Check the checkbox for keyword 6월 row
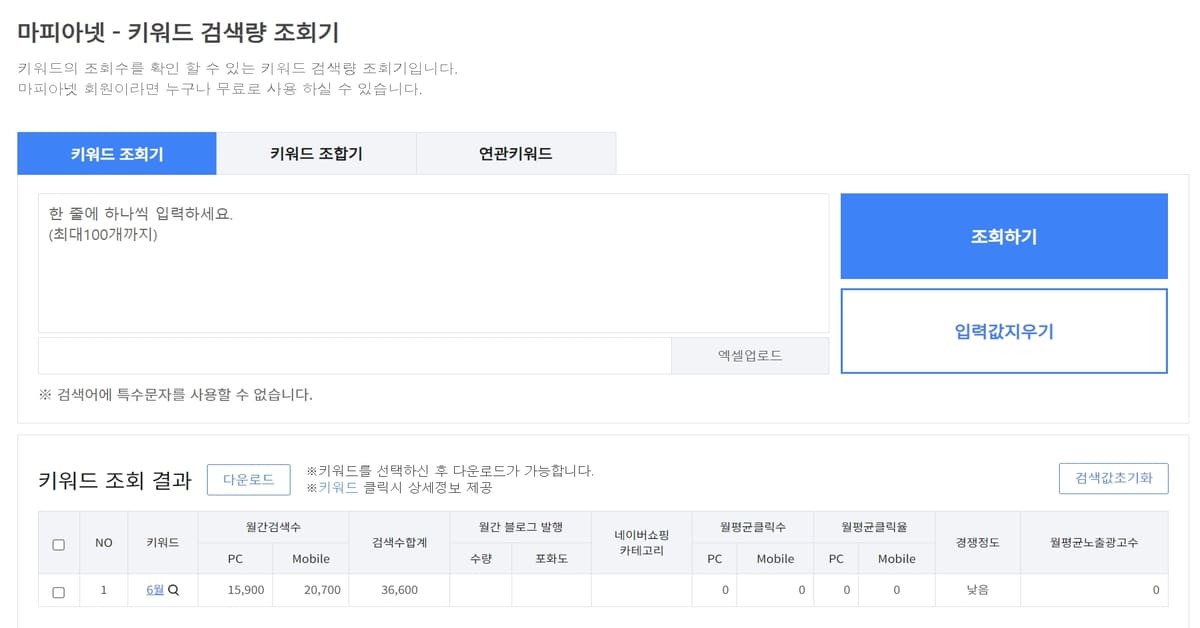 58,589
